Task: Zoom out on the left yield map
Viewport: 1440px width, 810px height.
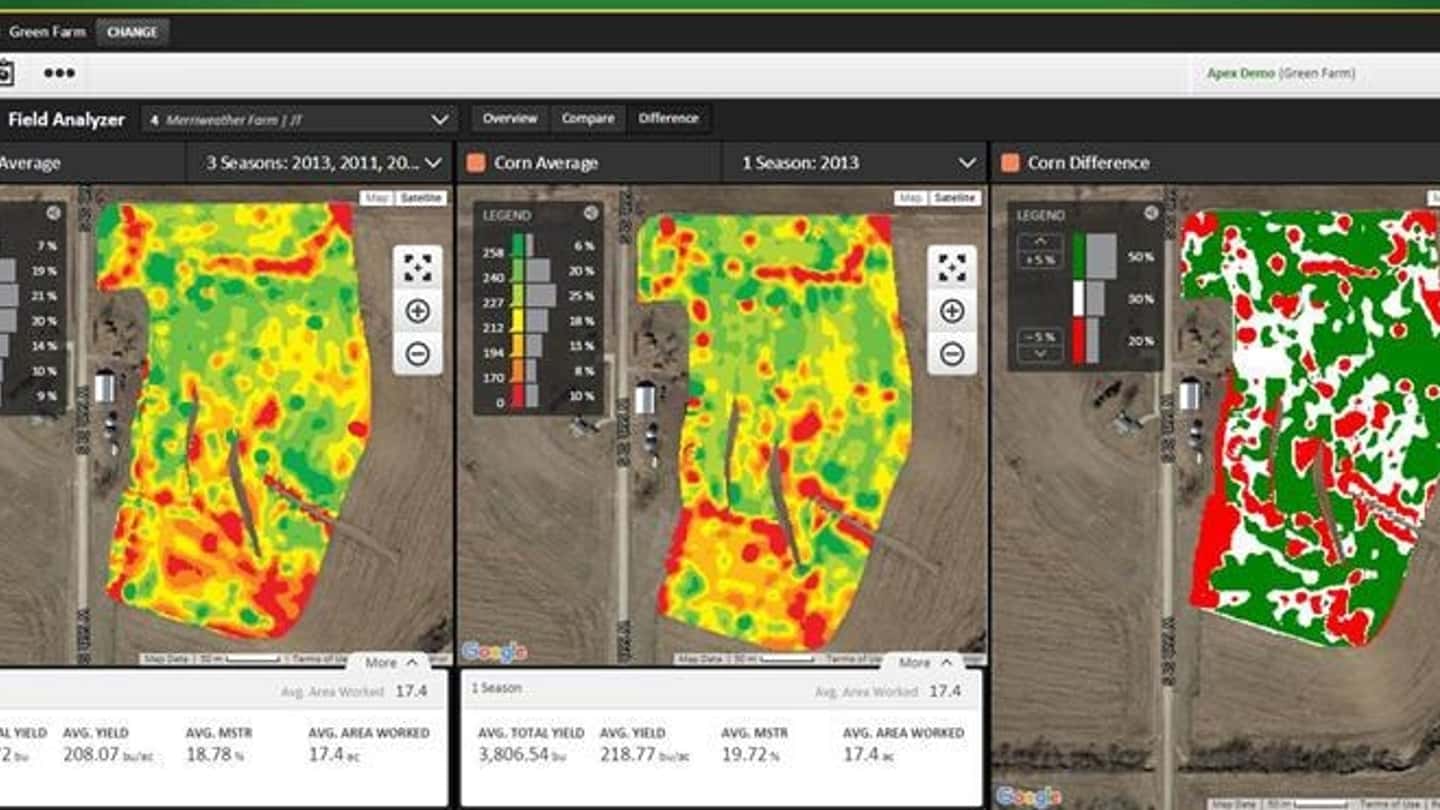Action: pos(418,353)
